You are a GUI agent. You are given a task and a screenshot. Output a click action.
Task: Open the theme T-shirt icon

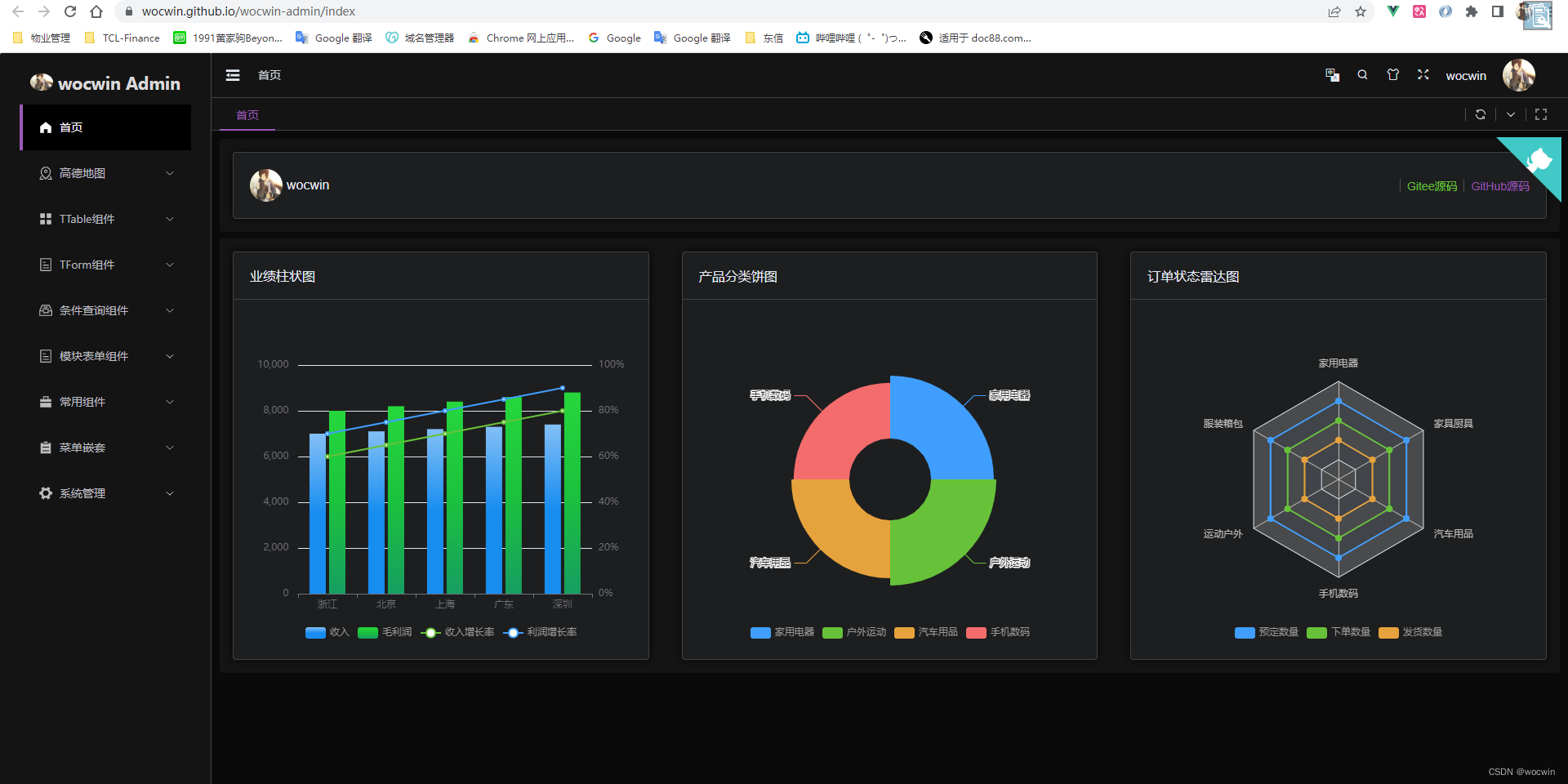click(x=1392, y=74)
